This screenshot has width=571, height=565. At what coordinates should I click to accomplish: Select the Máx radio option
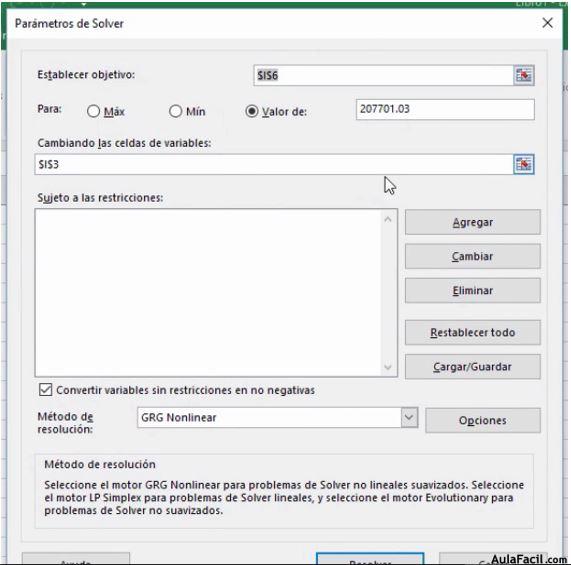[x=93, y=111]
